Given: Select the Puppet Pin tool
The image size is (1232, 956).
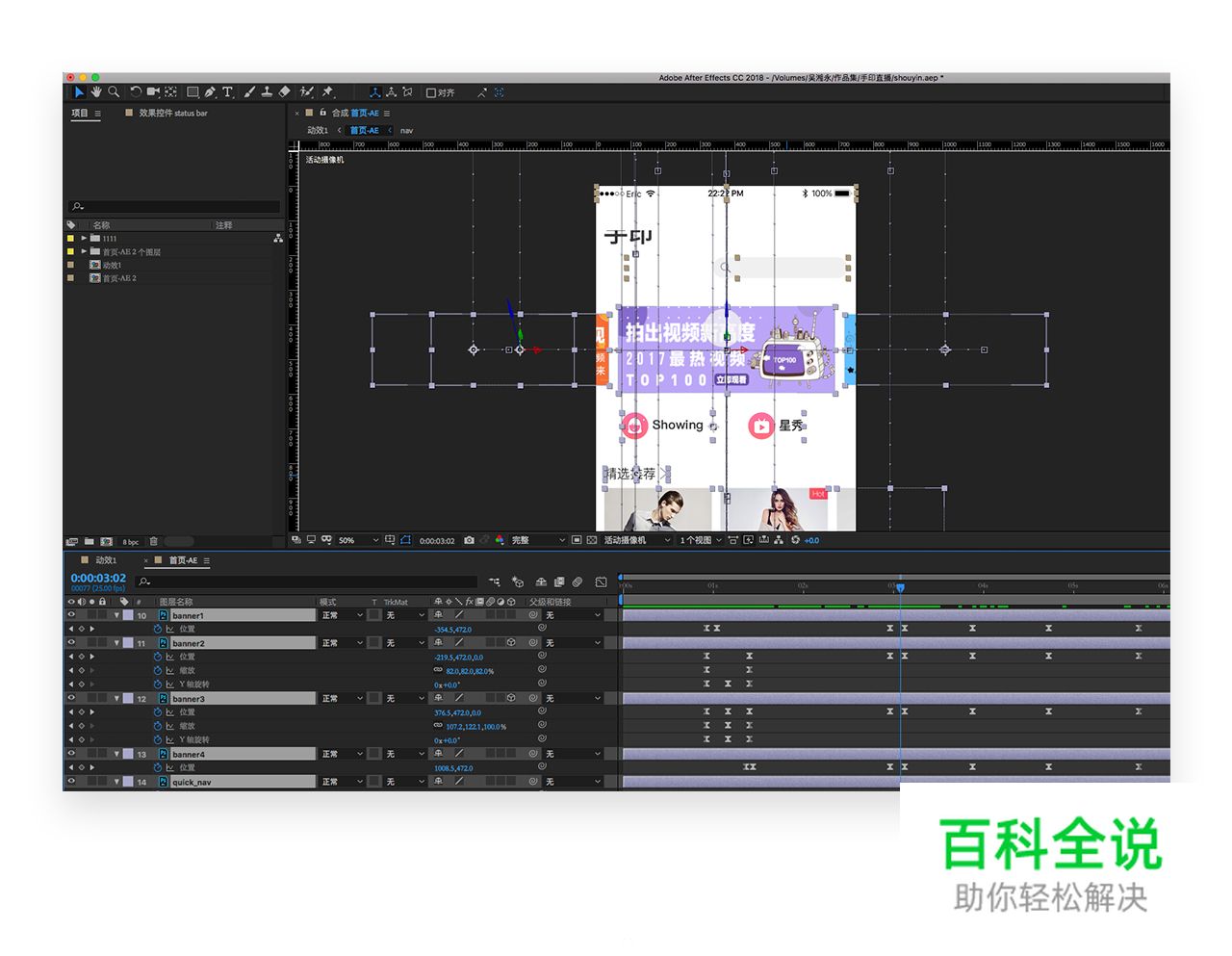Looking at the screenshot, I should [327, 91].
